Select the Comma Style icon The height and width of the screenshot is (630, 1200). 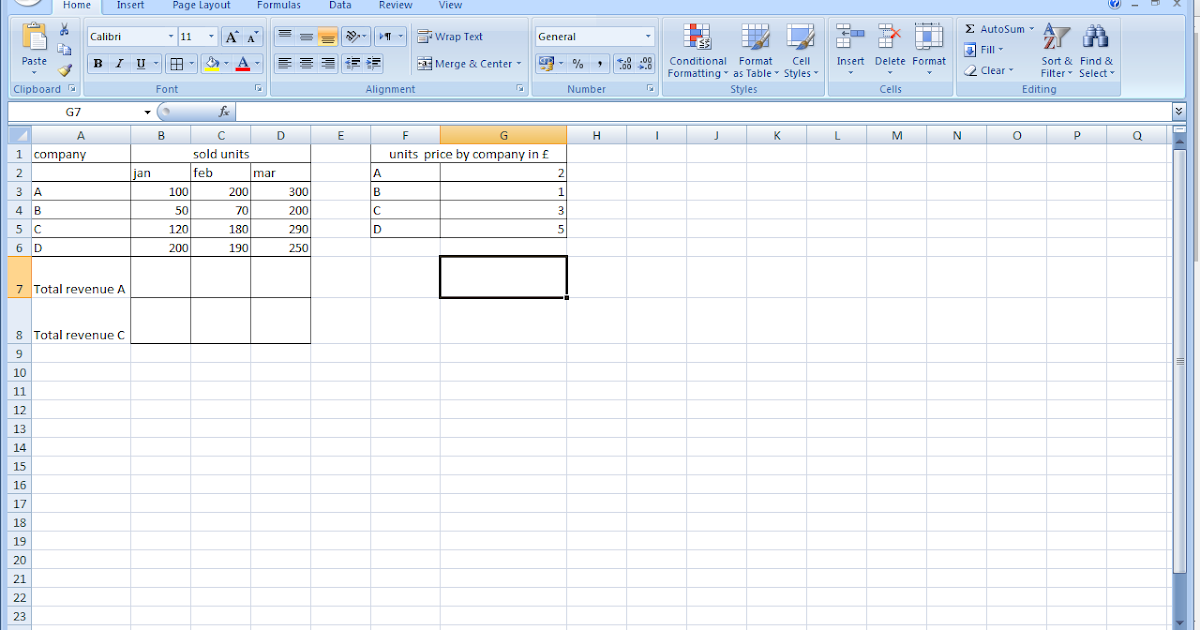pos(598,62)
